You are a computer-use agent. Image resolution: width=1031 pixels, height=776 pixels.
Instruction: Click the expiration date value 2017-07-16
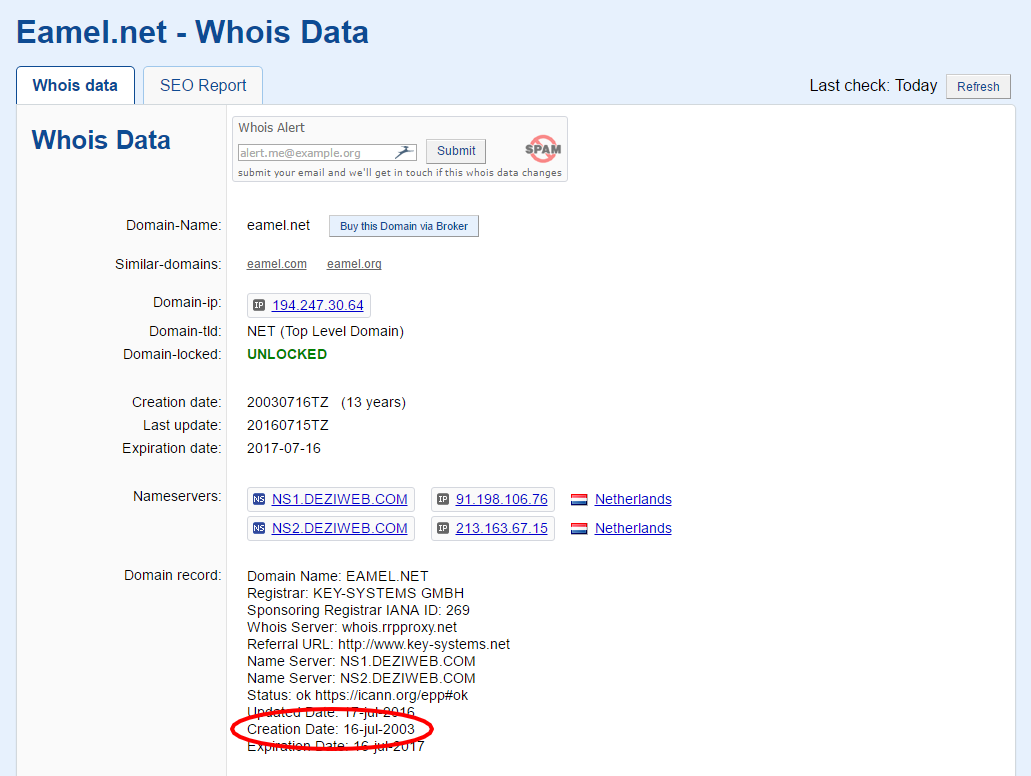pos(283,448)
